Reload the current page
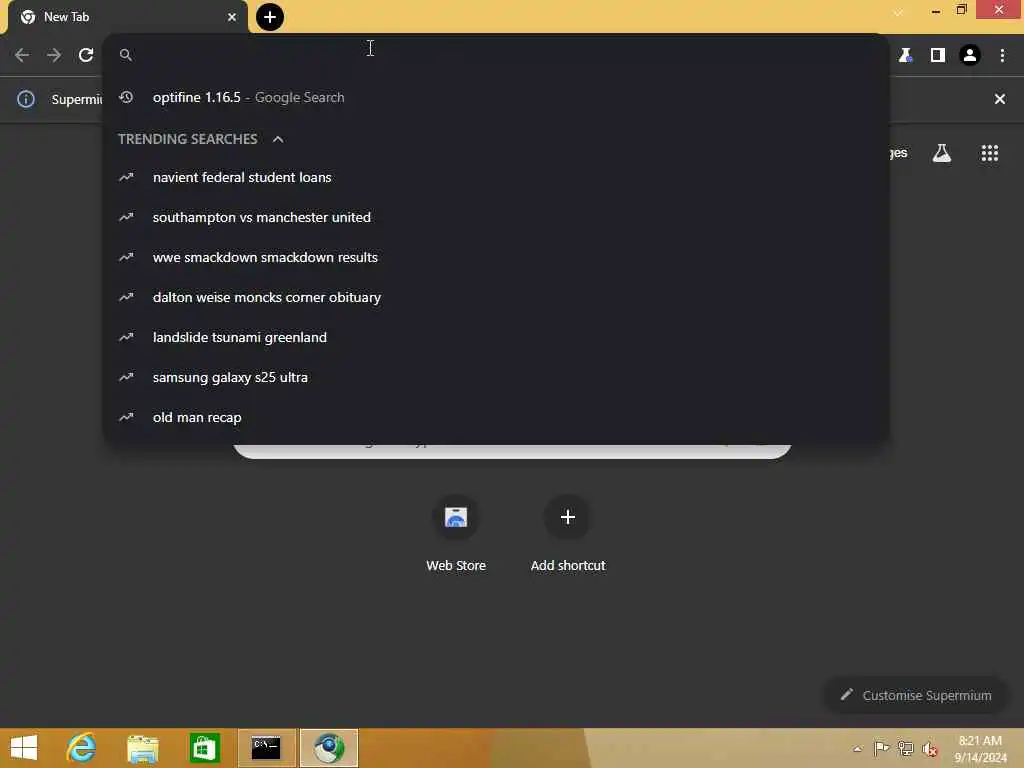Image resolution: width=1024 pixels, height=768 pixels. [x=86, y=55]
